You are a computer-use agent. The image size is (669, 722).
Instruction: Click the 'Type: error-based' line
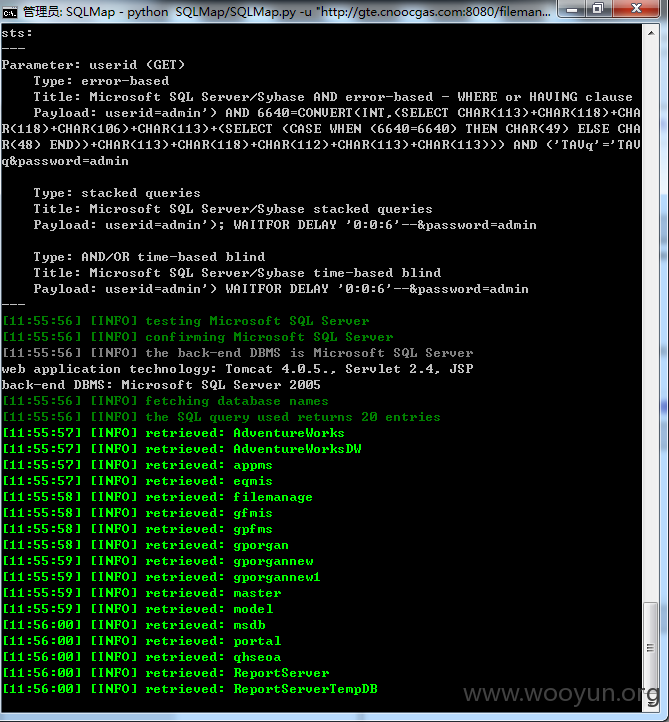(101, 81)
